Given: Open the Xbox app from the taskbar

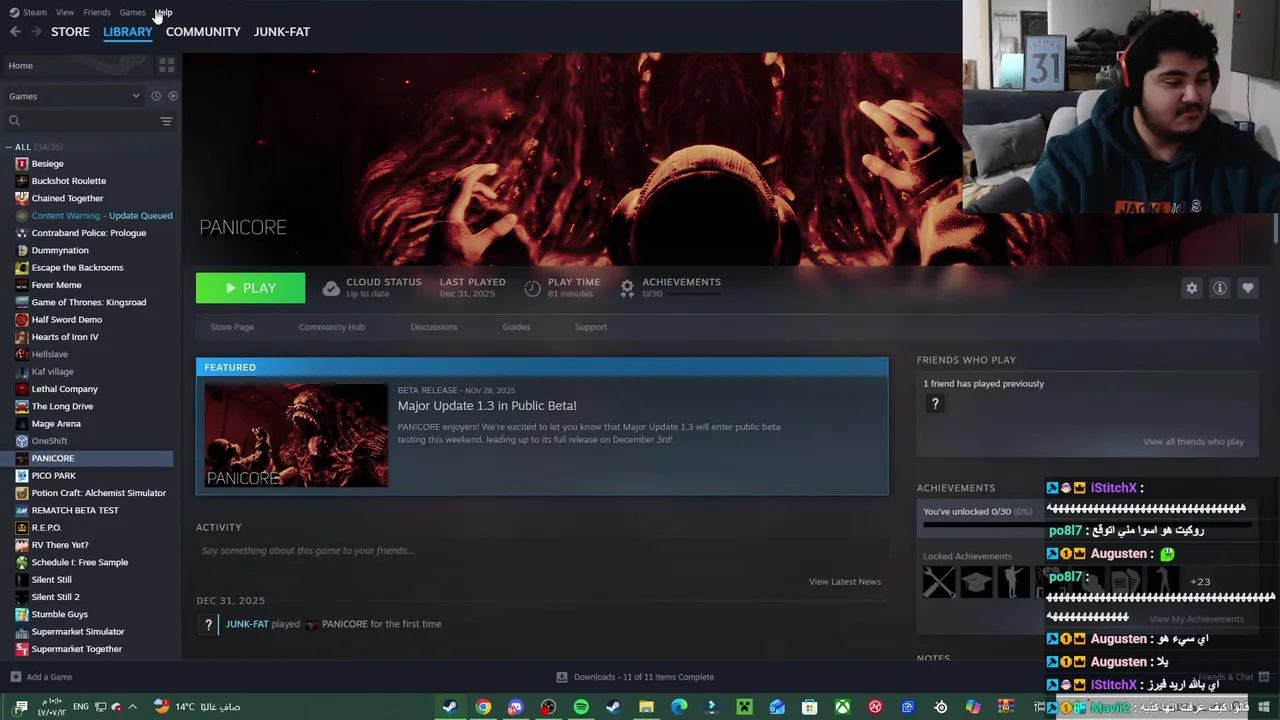Looking at the screenshot, I should pos(843,707).
